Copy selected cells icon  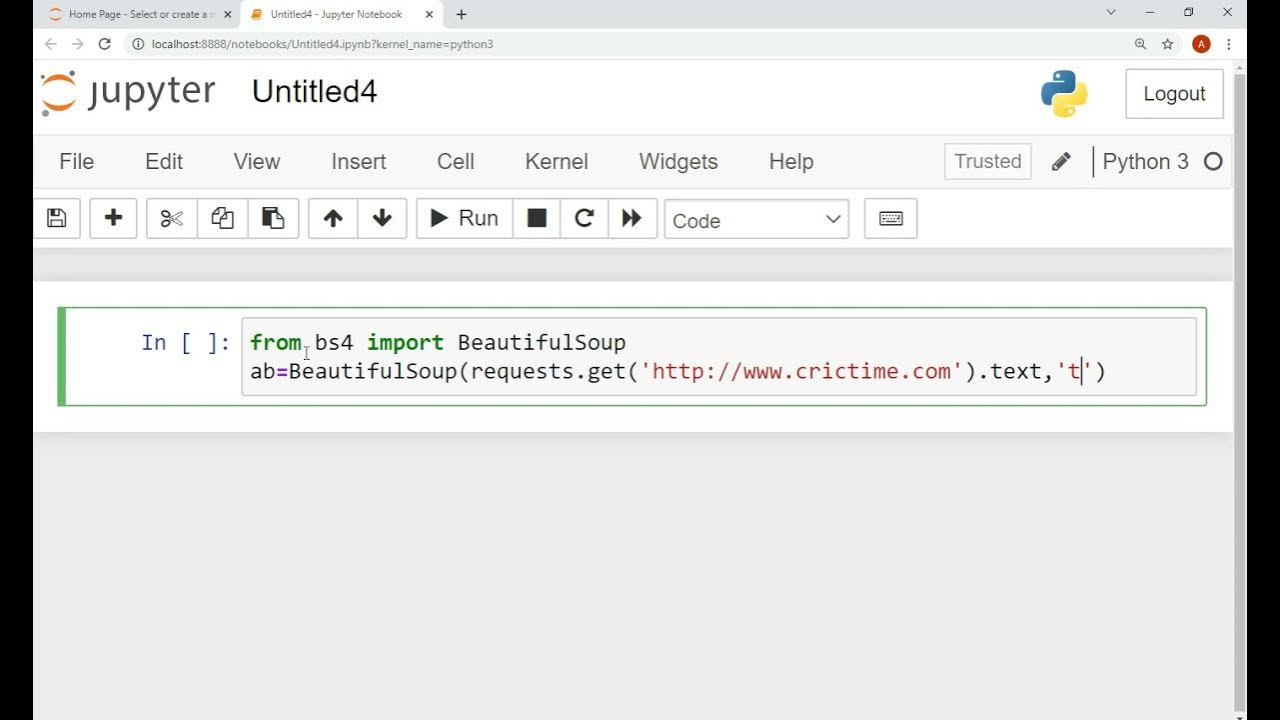pyautogui.click(x=222, y=219)
